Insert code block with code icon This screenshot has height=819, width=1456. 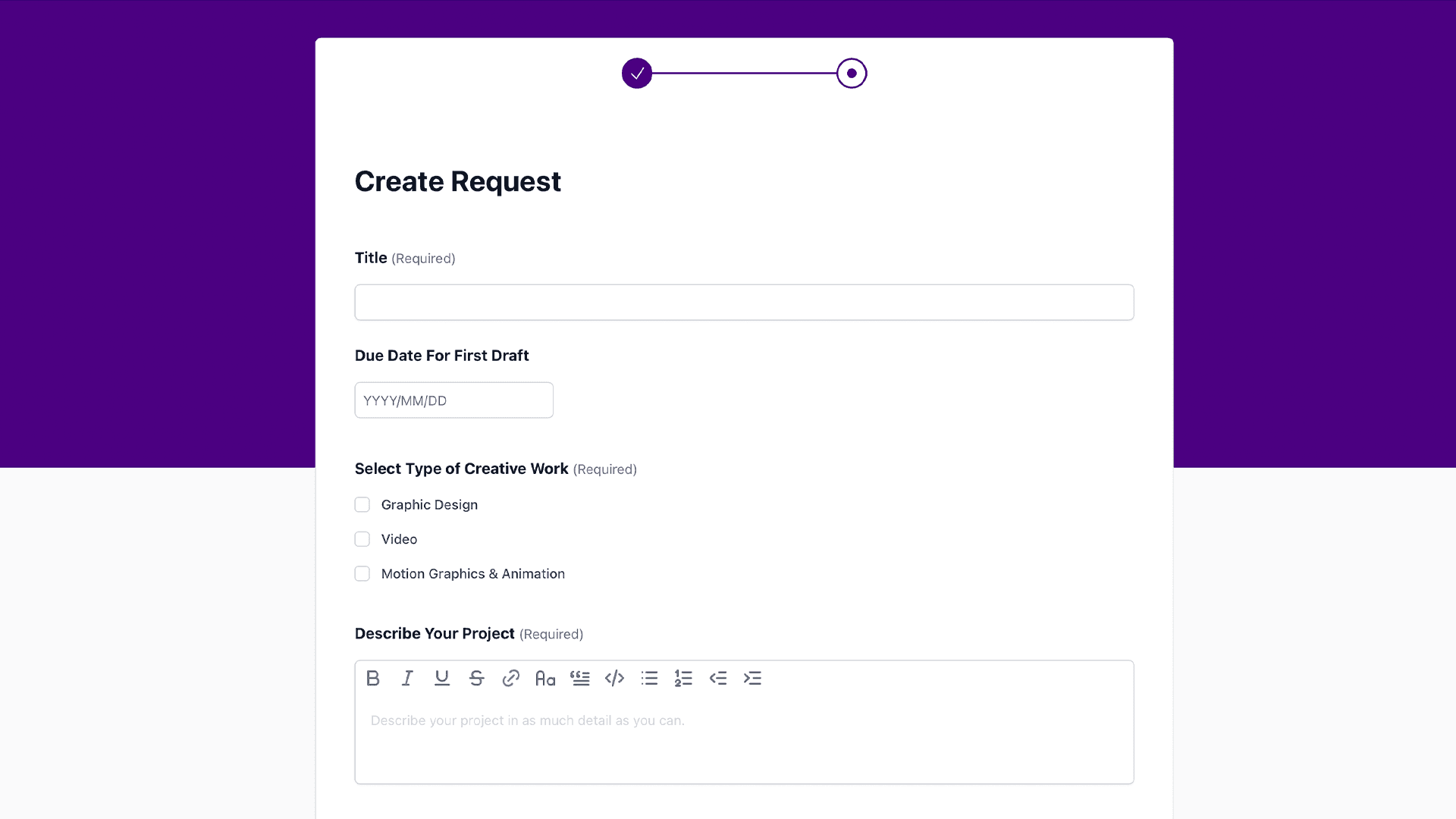click(614, 678)
